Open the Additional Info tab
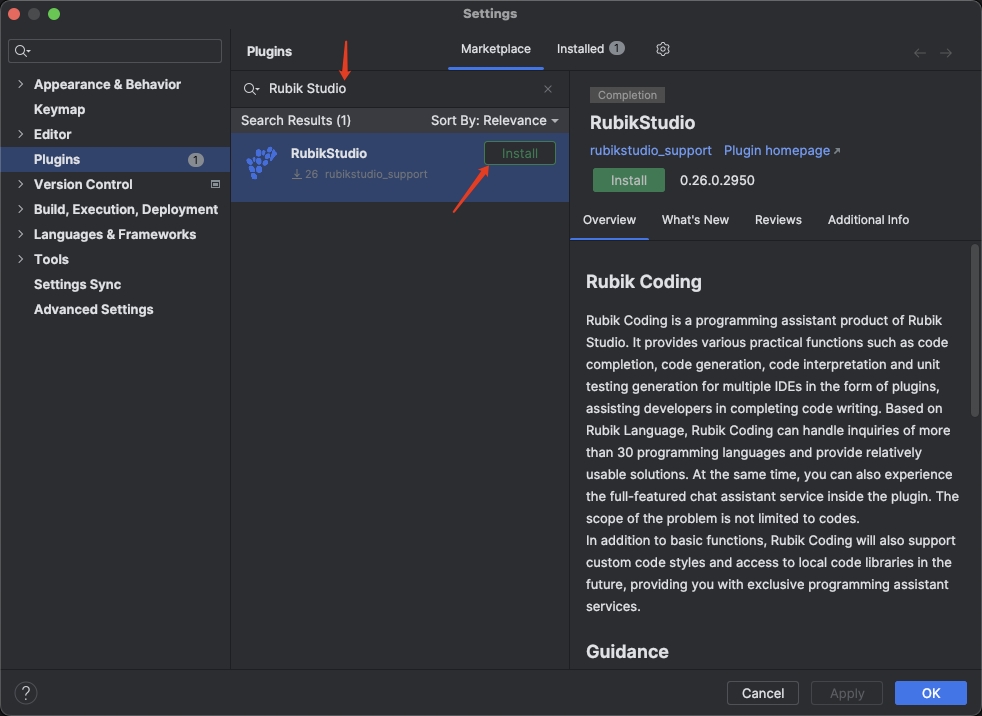Viewport: 982px width, 716px height. 868,220
